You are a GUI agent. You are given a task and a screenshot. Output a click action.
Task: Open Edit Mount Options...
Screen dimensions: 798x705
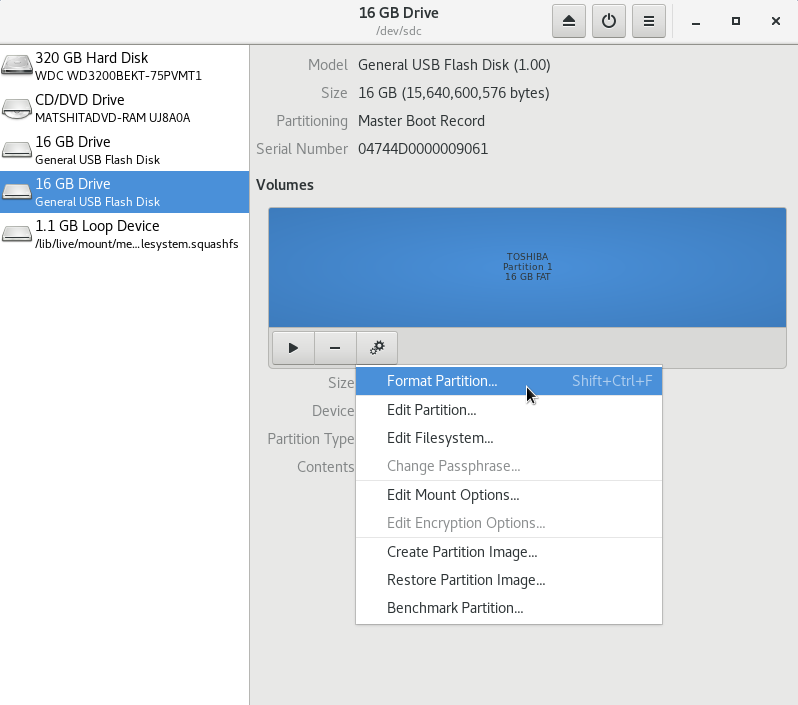pyautogui.click(x=509, y=495)
